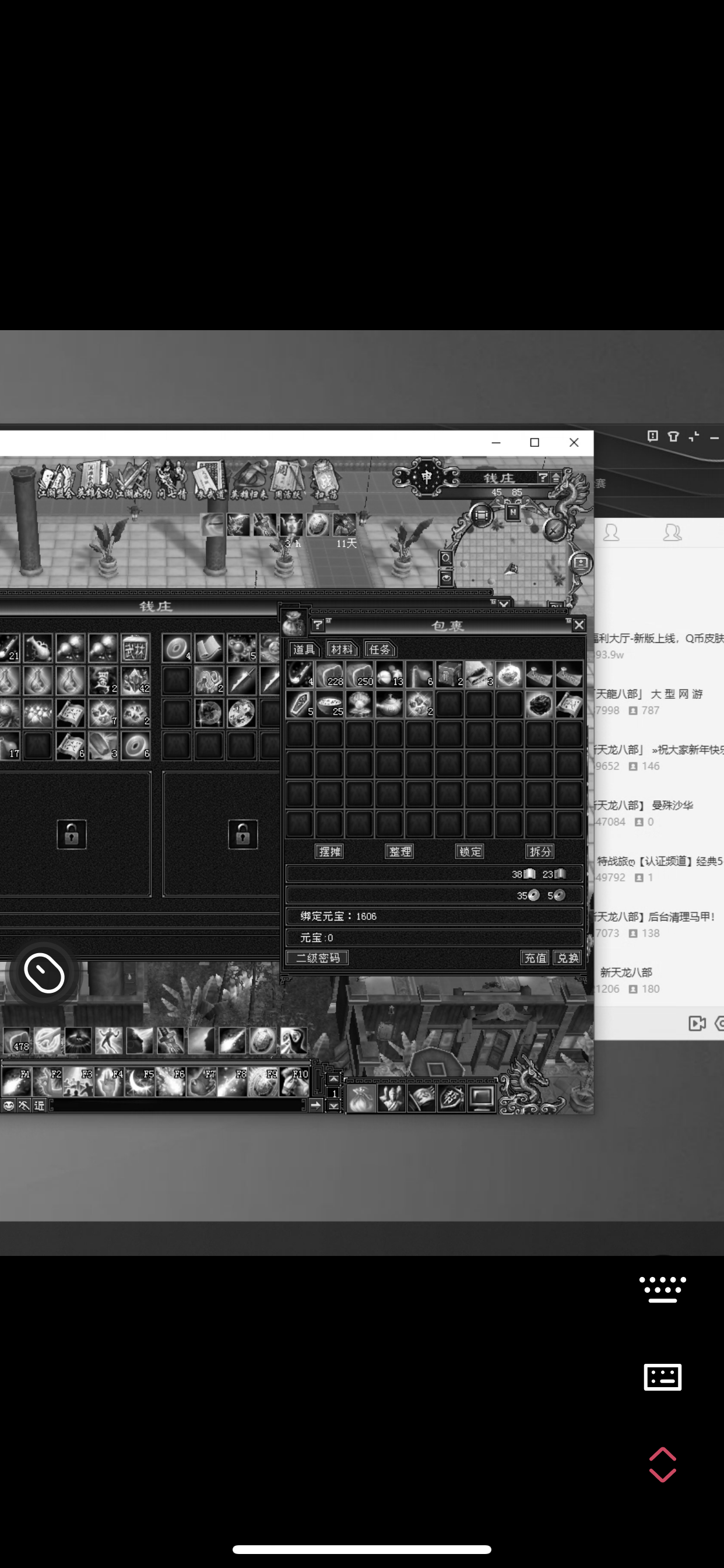Open the 新天龙八部 channel in the side list
The image size is (724, 1568).
[x=659, y=980]
